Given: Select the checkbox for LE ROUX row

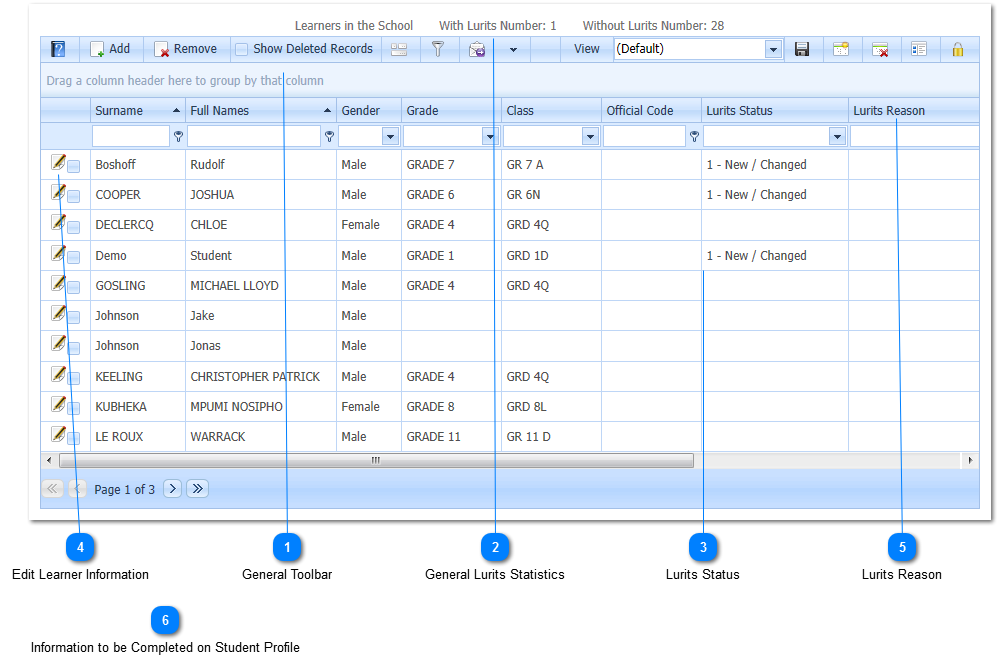Looking at the screenshot, I should pos(74,439).
